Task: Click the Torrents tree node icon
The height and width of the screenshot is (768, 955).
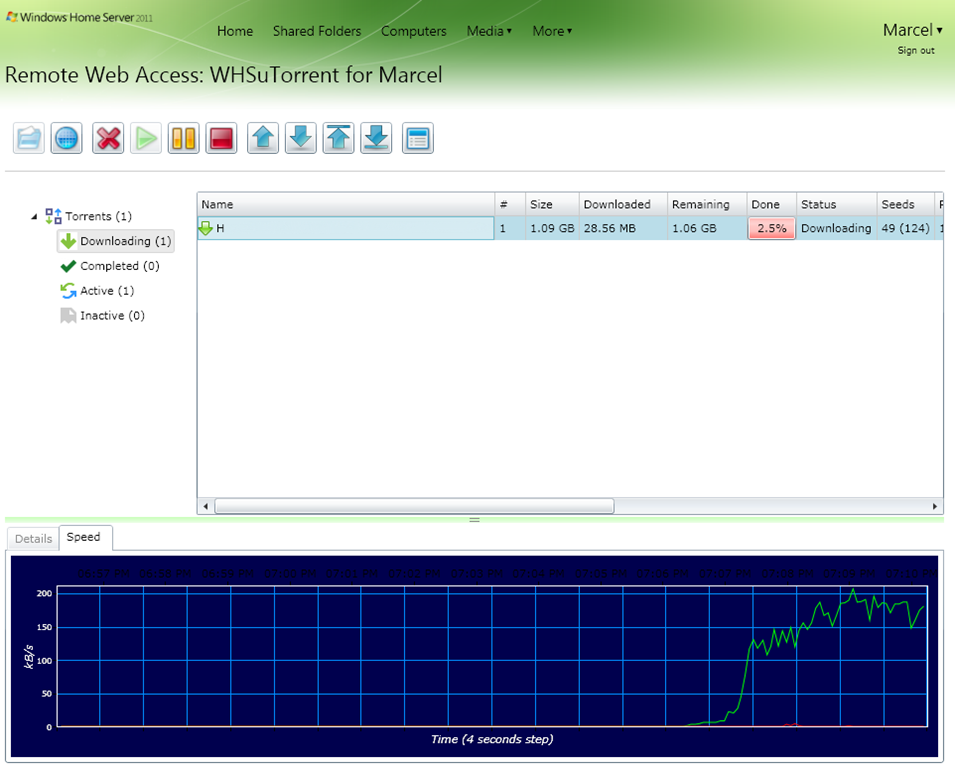Action: [54, 216]
